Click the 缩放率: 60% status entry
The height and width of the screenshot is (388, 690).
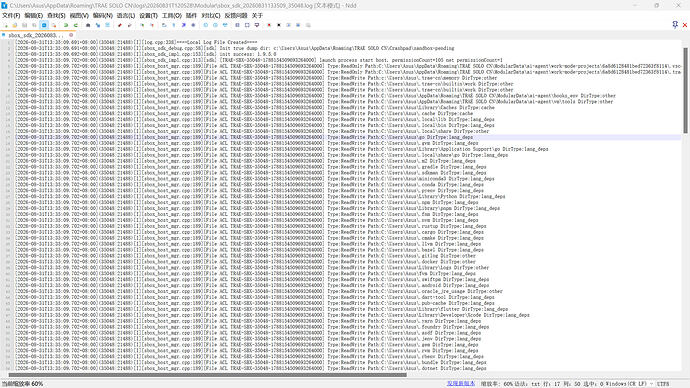pos(497,384)
